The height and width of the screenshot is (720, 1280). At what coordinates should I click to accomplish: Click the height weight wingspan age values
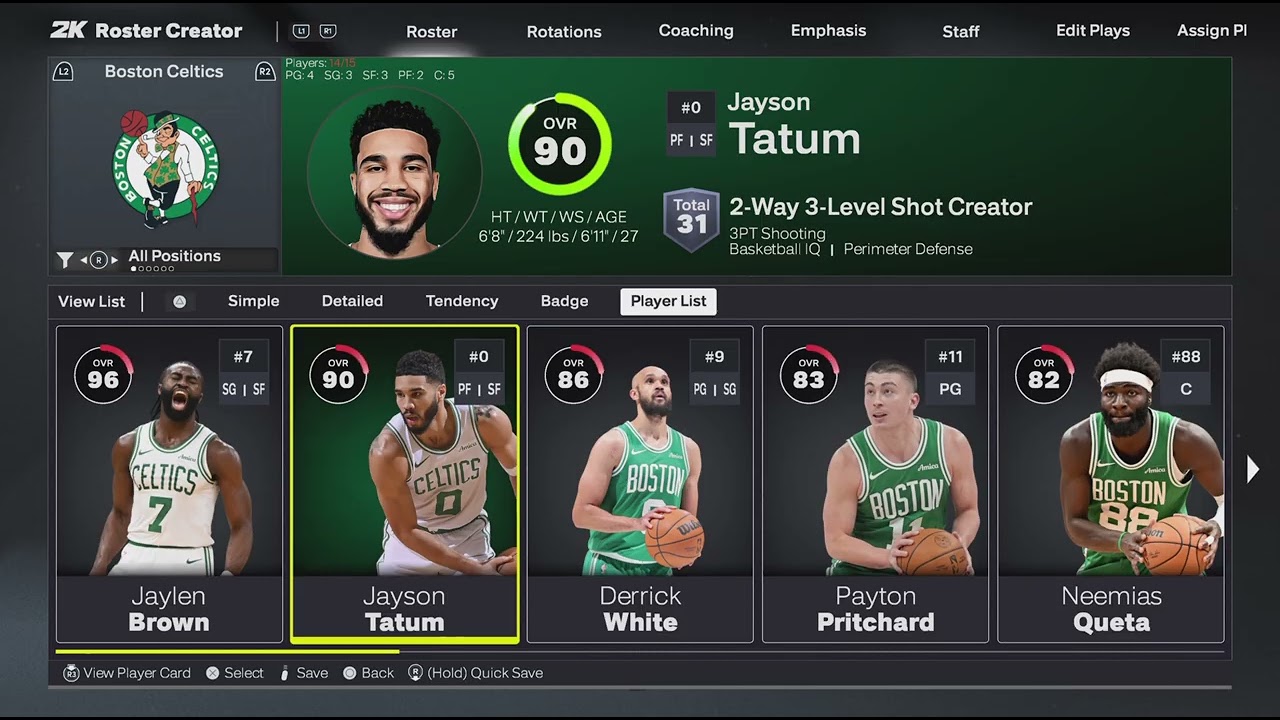[558, 237]
